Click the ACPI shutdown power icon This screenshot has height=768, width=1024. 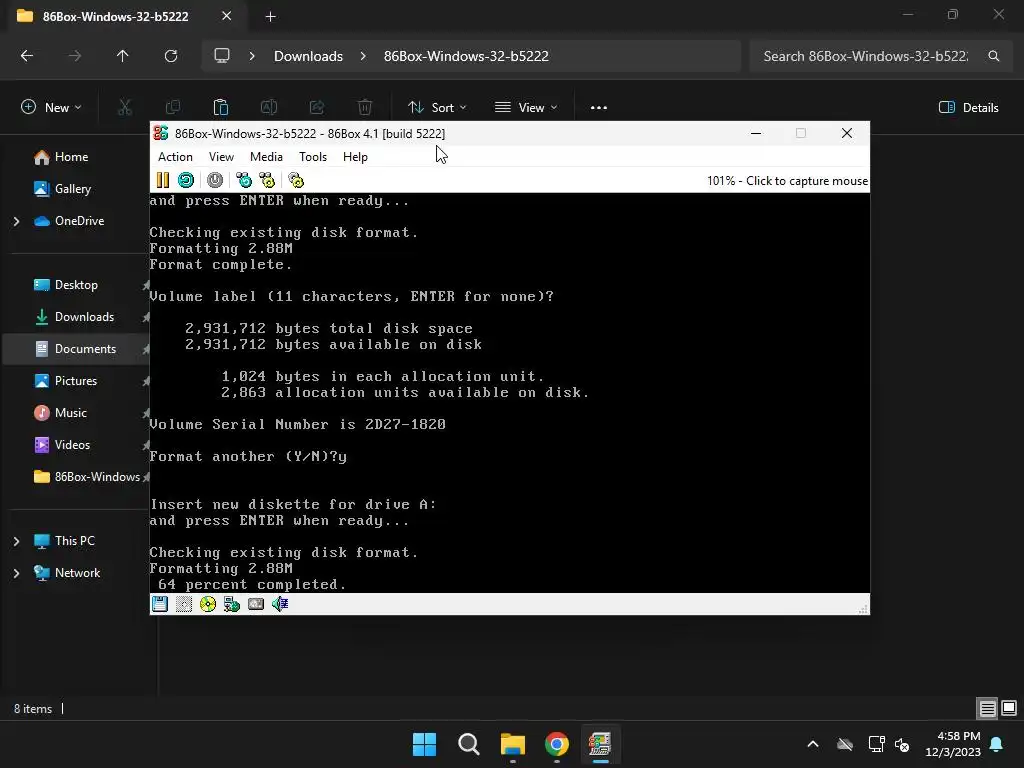(215, 180)
